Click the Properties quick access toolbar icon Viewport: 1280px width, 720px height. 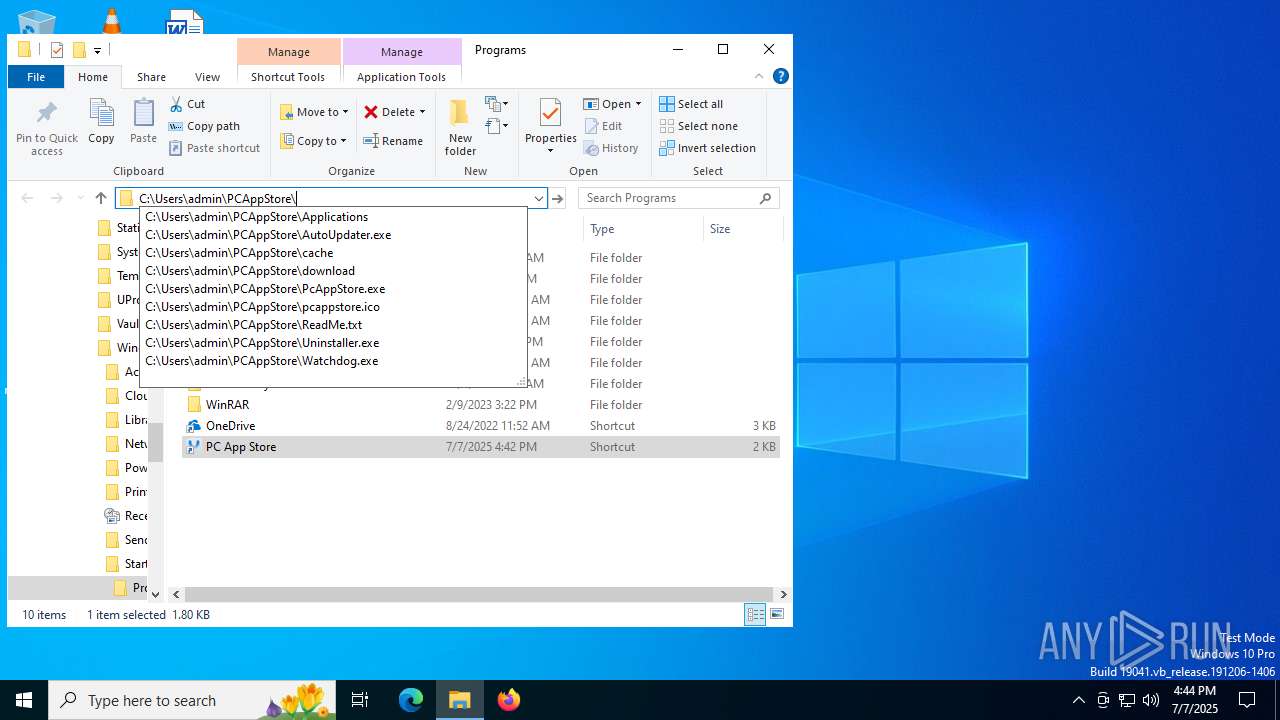click(x=57, y=50)
